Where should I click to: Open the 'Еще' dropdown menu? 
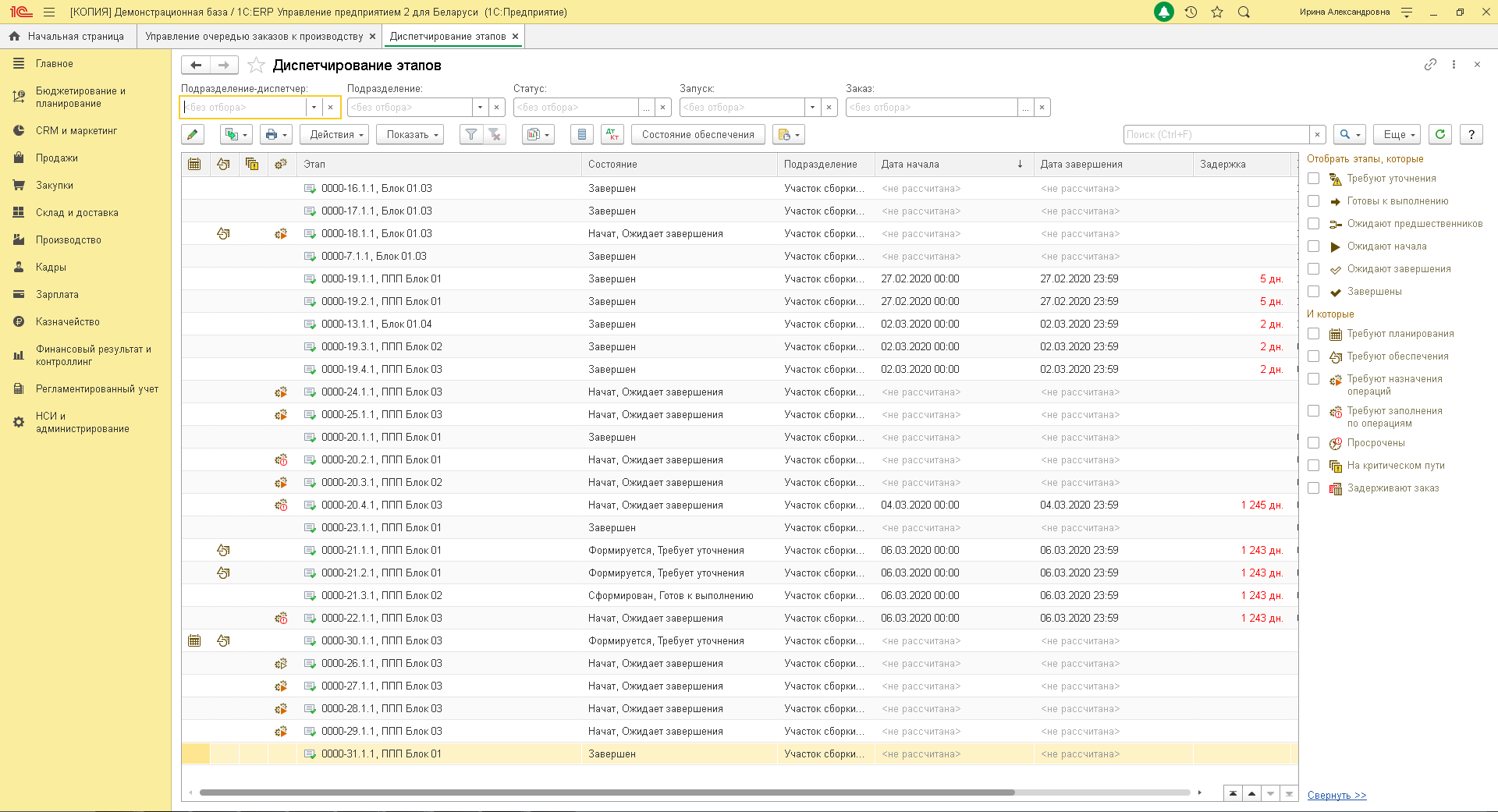coord(1398,135)
